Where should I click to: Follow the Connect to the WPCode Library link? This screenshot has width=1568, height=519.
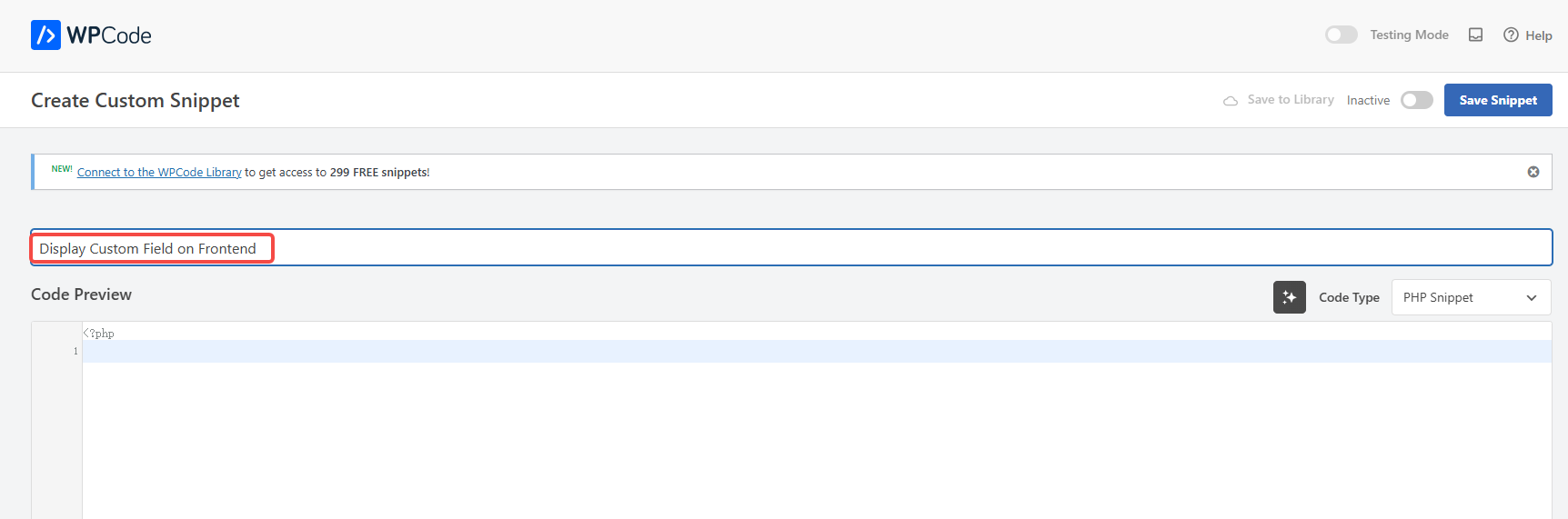(x=159, y=173)
